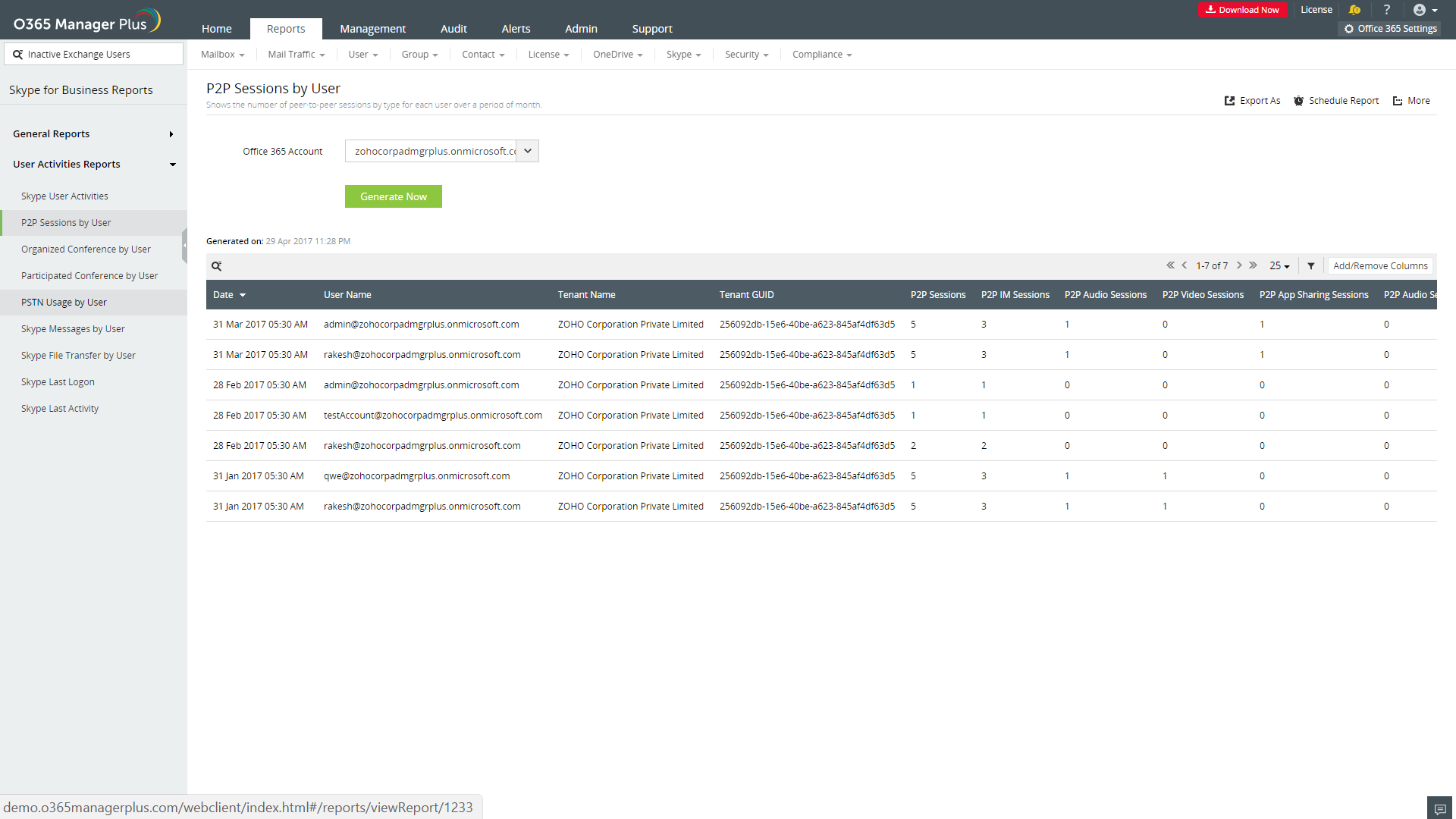Go to the last page arrow
The width and height of the screenshot is (1456, 819).
point(1254,265)
